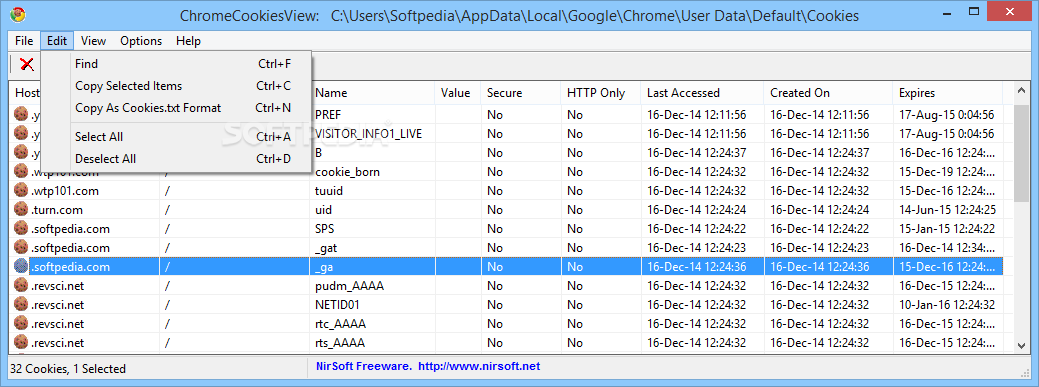Click the vertical scrollbar down arrow
Image resolution: width=1039 pixels, height=387 pixels.
pyautogui.click(x=1021, y=345)
